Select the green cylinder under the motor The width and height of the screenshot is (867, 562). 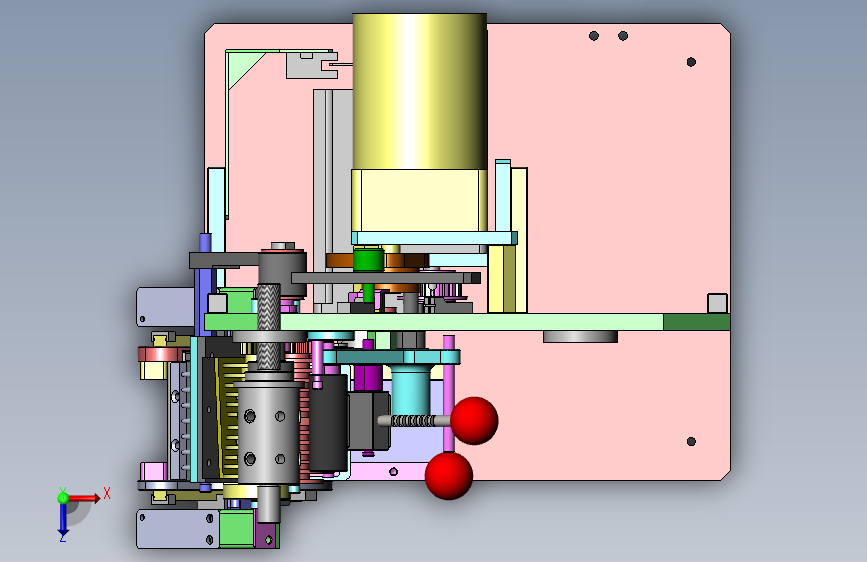coord(368,259)
